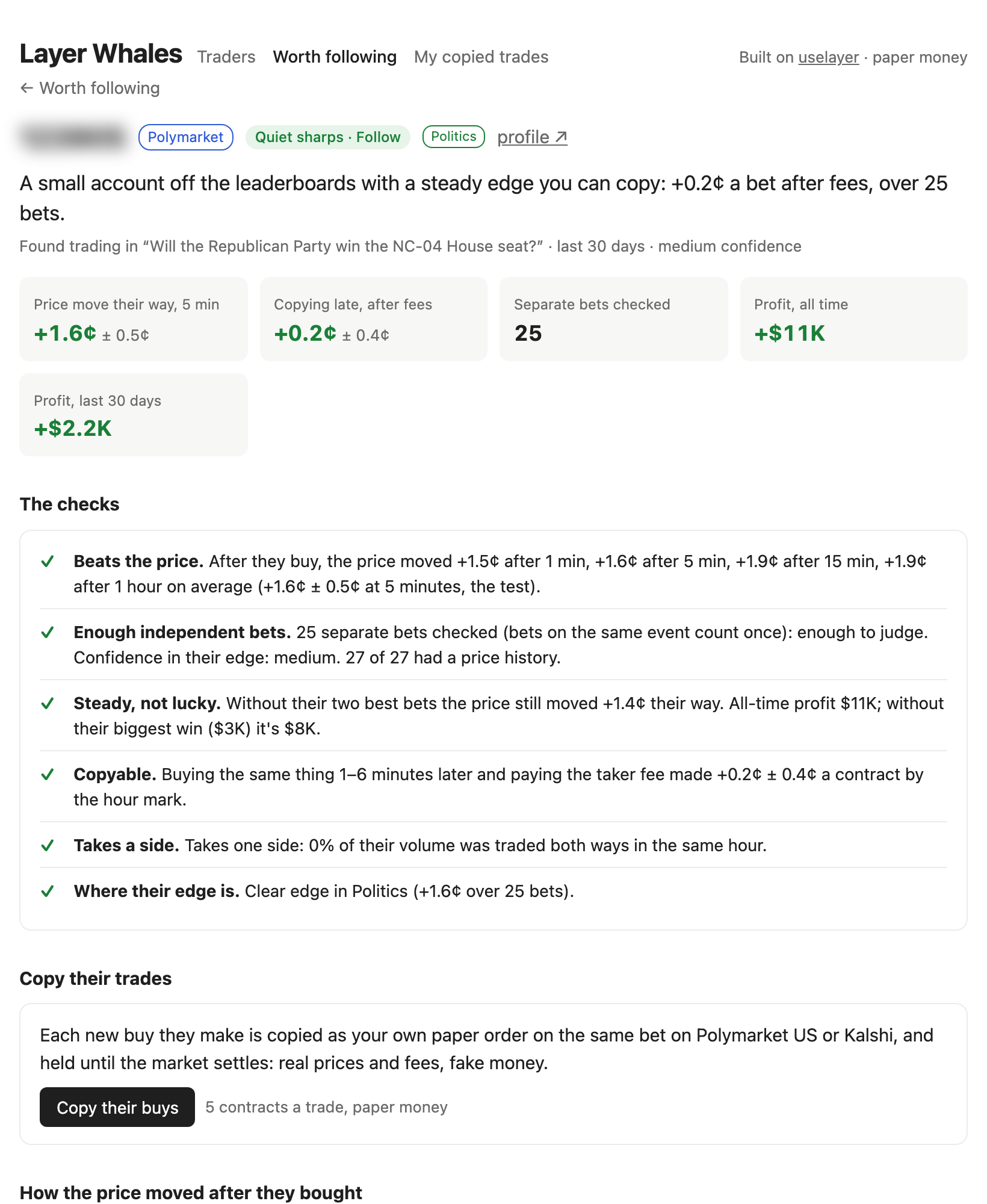The height and width of the screenshot is (1204, 987).
Task: Click the Quiet sharps · Follow pill
Action: (x=328, y=137)
